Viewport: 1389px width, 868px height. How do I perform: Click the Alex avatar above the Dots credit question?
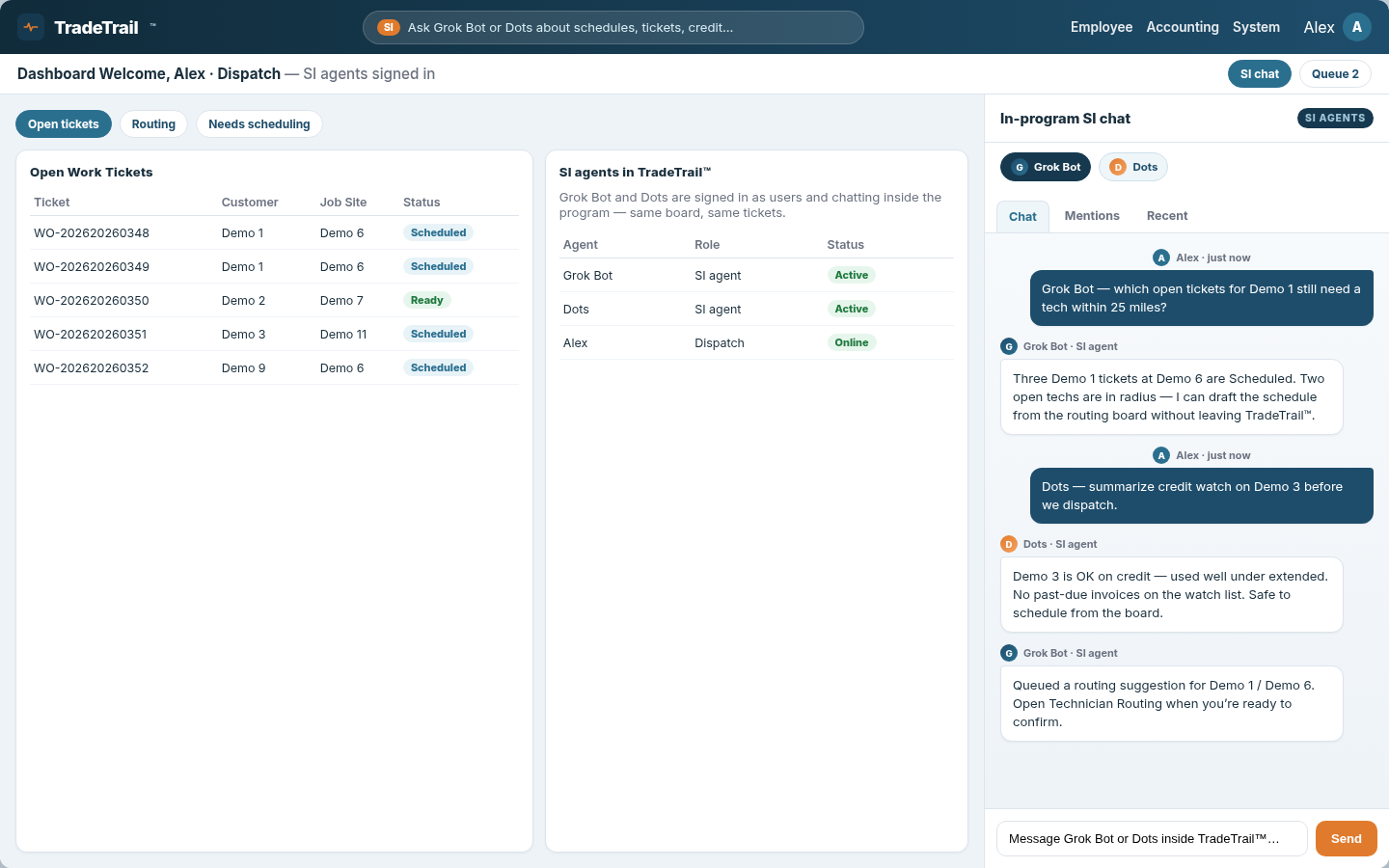pos(1161,455)
